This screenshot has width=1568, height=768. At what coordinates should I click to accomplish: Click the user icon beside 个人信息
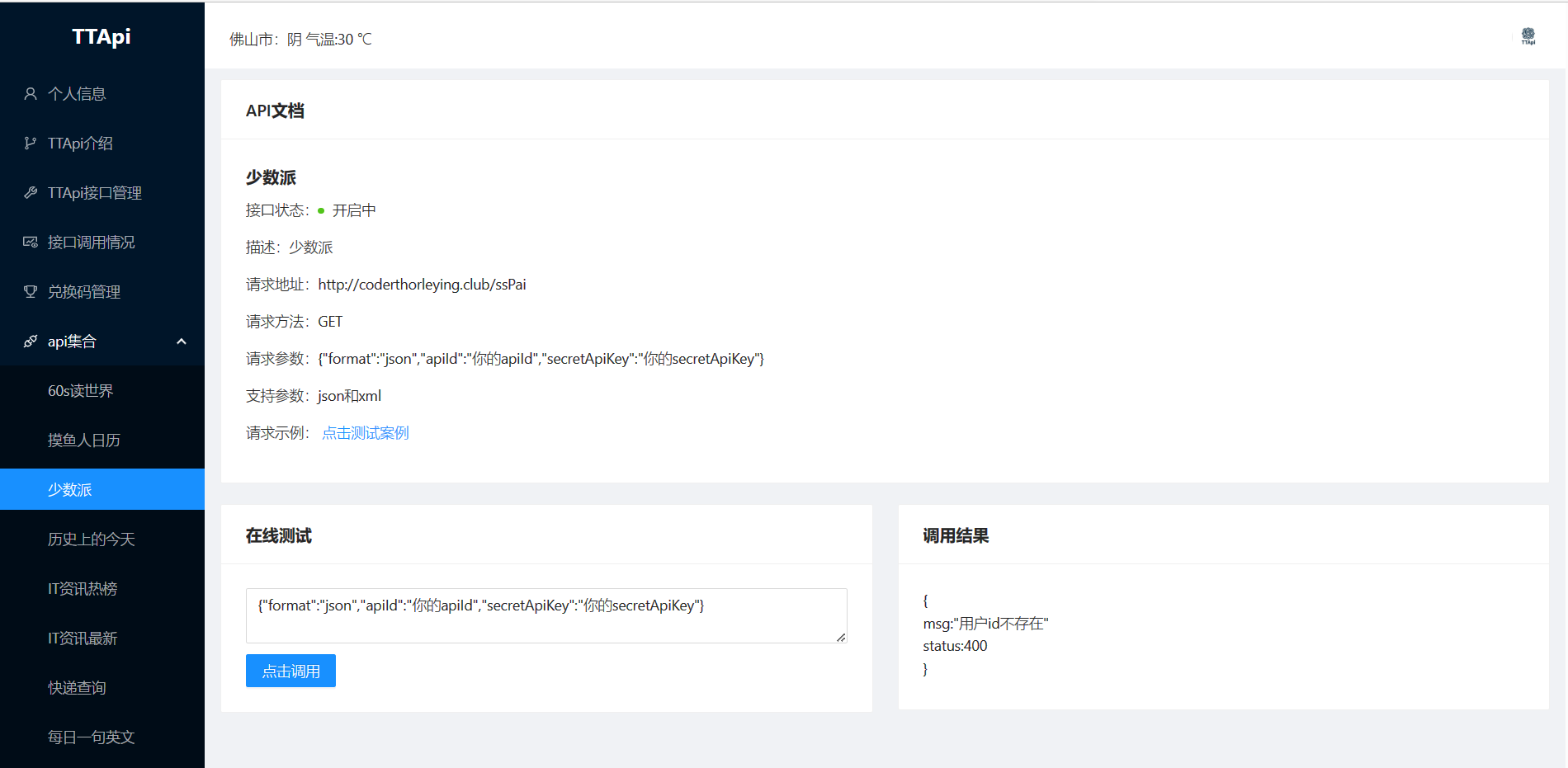(x=31, y=94)
